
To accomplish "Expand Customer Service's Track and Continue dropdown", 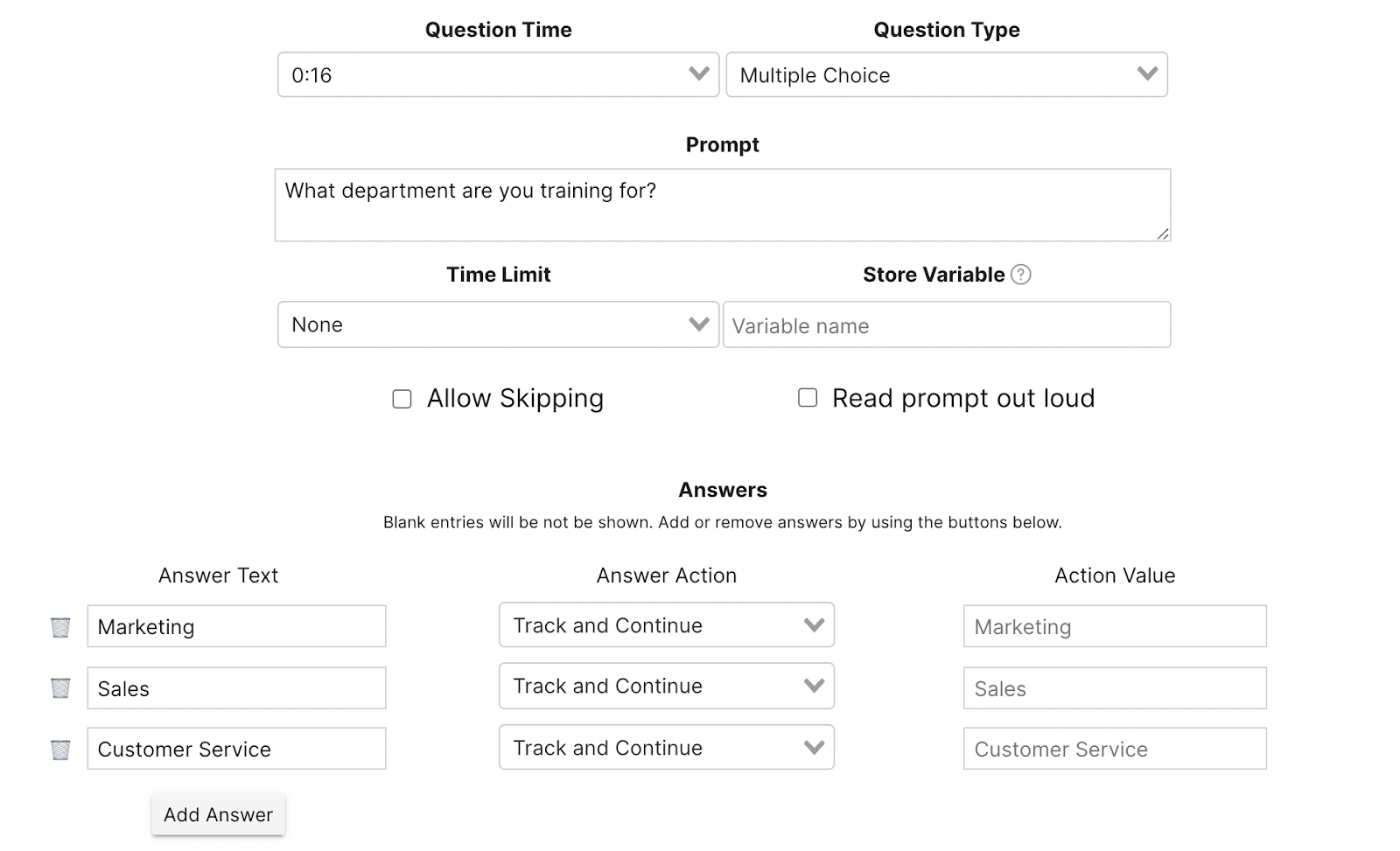I will tap(666, 747).
